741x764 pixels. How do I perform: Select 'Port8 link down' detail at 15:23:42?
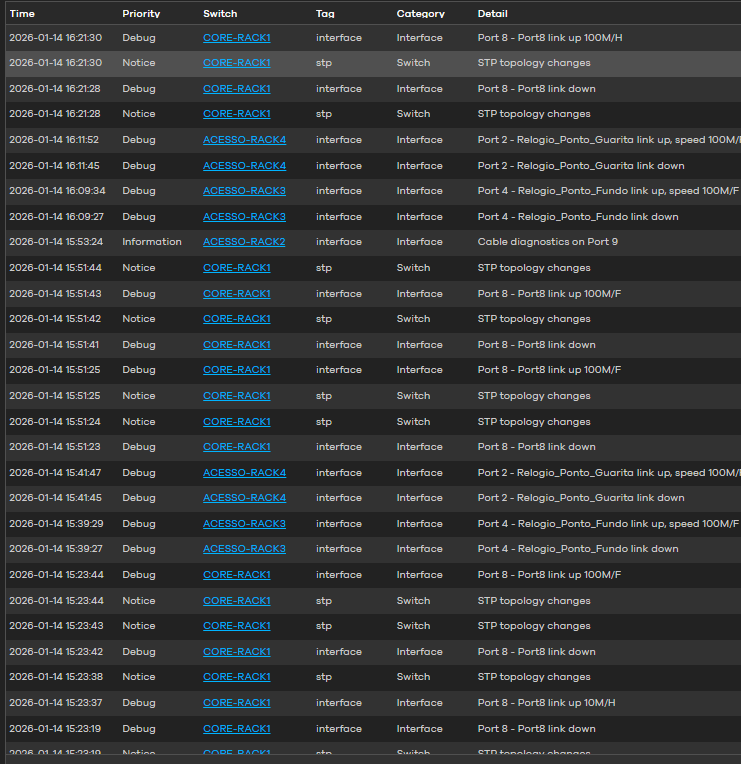click(536, 652)
